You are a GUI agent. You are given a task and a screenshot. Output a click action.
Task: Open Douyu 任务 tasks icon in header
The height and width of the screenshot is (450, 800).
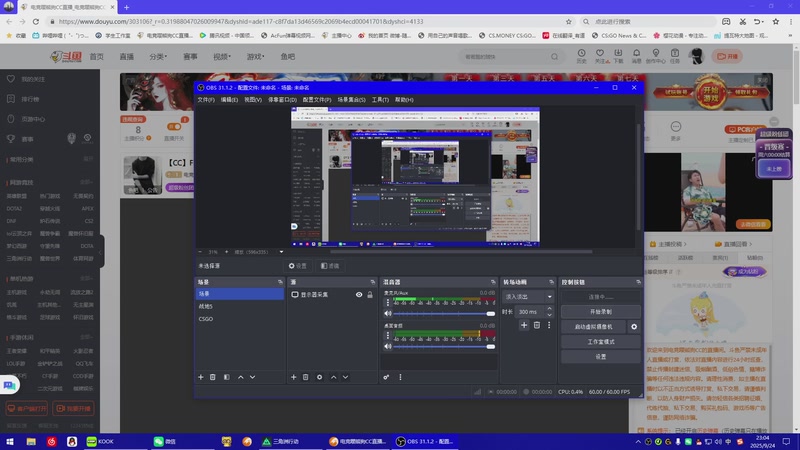click(x=674, y=56)
